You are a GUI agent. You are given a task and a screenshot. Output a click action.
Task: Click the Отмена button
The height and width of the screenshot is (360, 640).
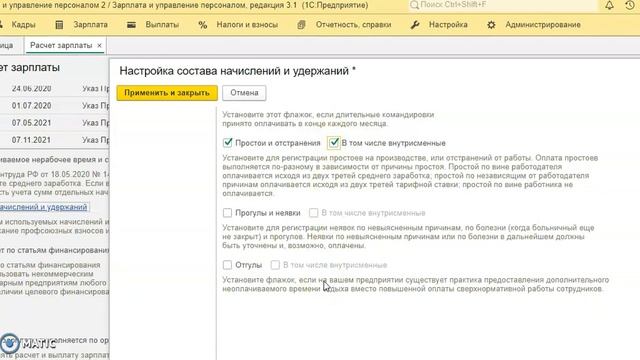pos(244,93)
